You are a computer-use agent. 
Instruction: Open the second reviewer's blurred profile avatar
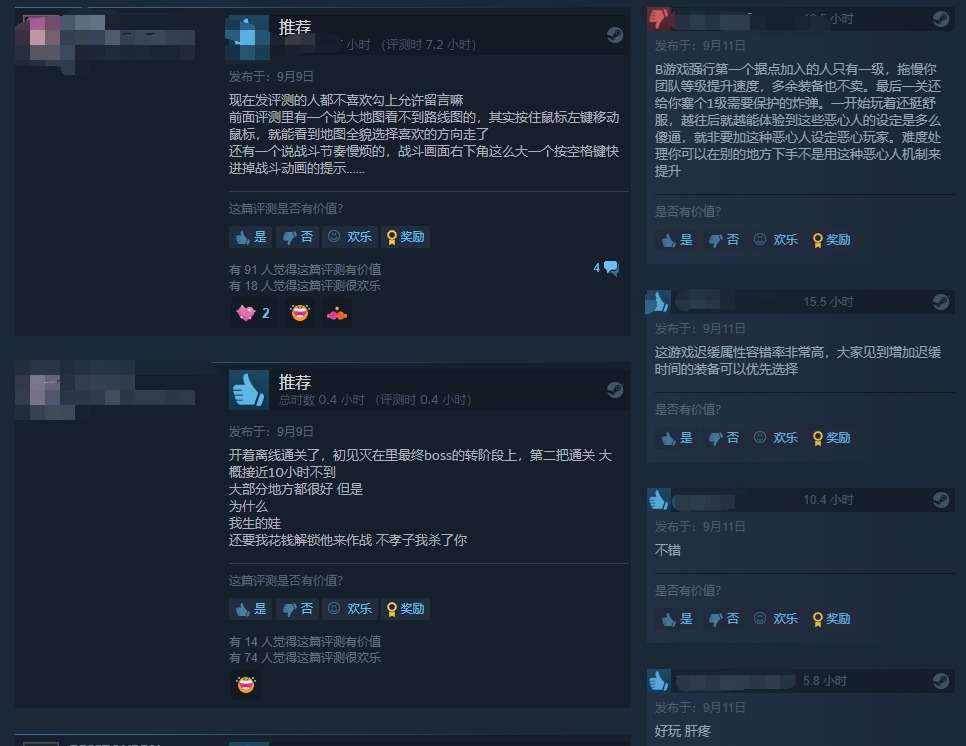coord(45,390)
